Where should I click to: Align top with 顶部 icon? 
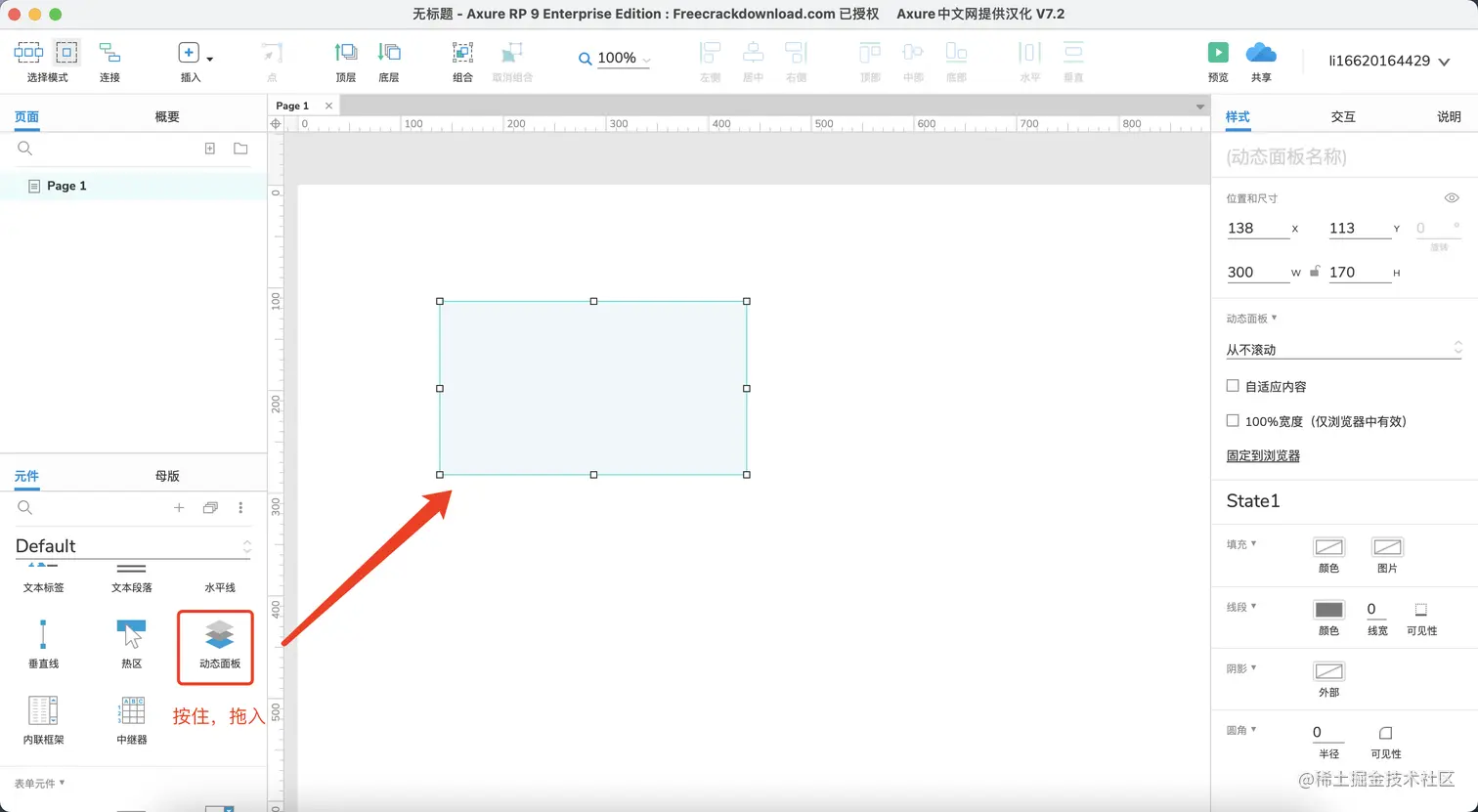[870, 53]
